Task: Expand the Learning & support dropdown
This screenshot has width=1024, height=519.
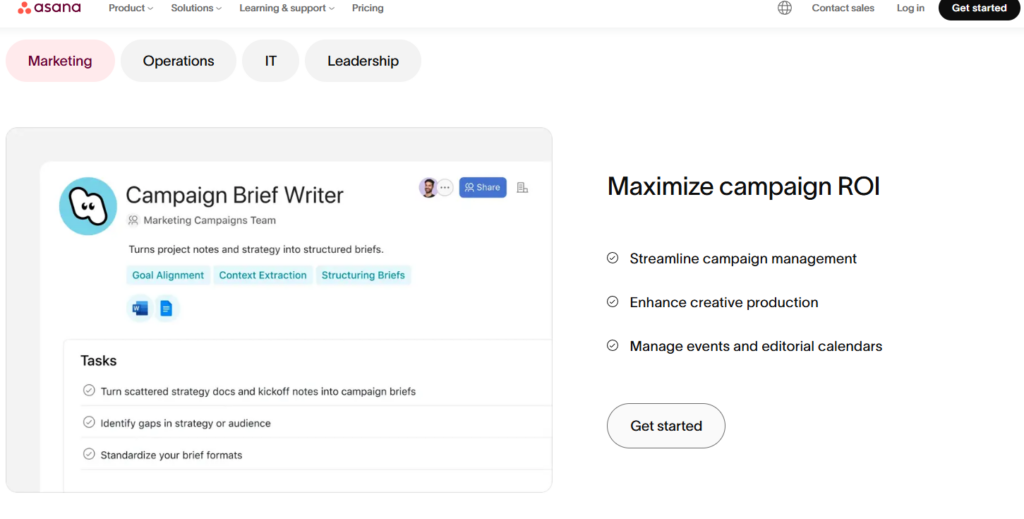Action: [x=287, y=8]
